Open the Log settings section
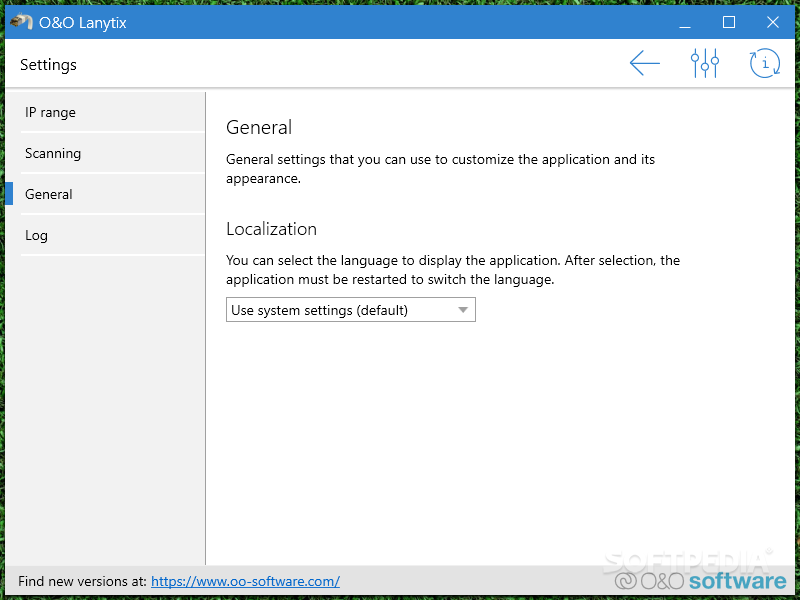Image resolution: width=800 pixels, height=600 pixels. coord(112,235)
